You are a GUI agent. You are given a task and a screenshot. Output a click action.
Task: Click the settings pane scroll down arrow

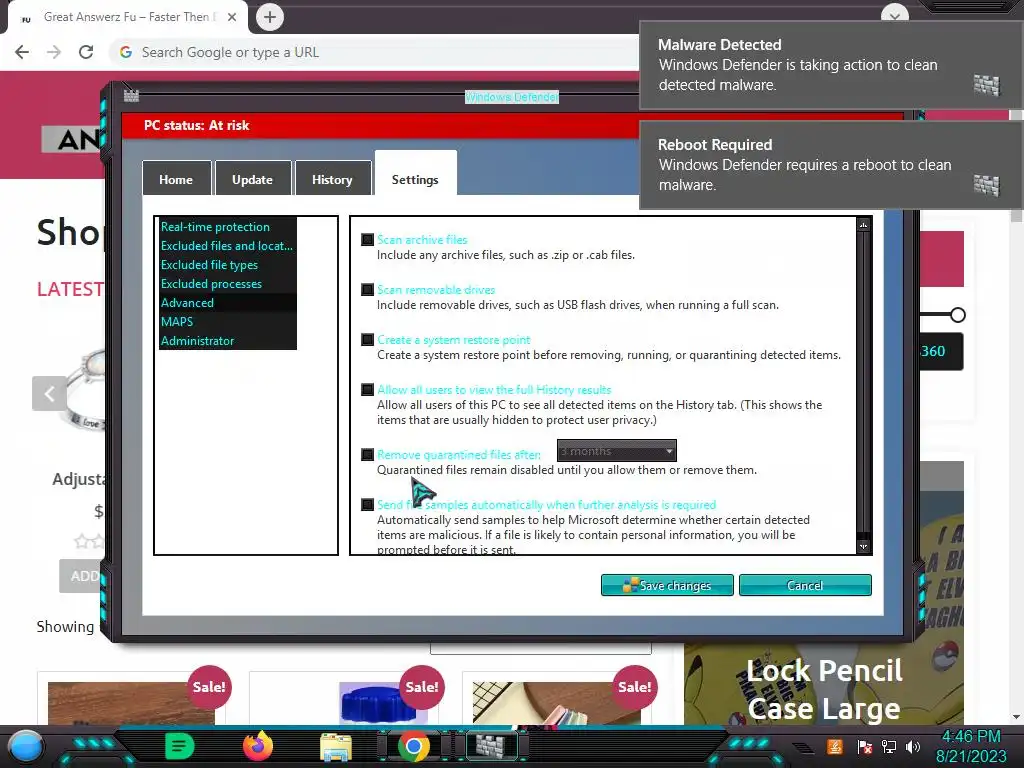[x=863, y=546]
